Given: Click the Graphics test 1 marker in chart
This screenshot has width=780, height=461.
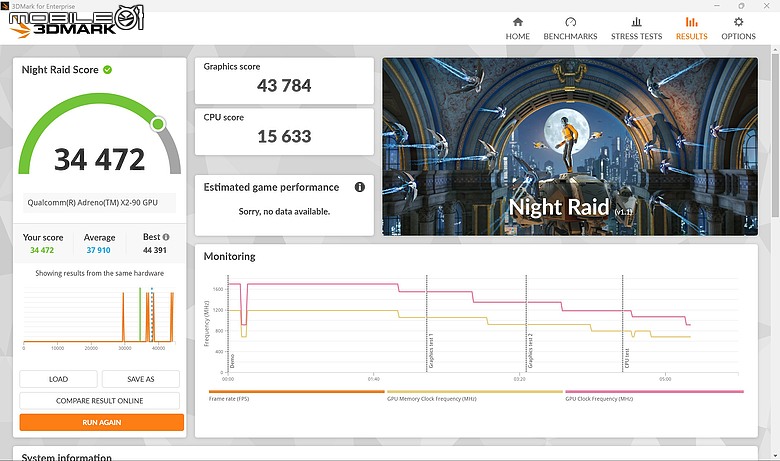Looking at the screenshot, I should (x=431, y=351).
